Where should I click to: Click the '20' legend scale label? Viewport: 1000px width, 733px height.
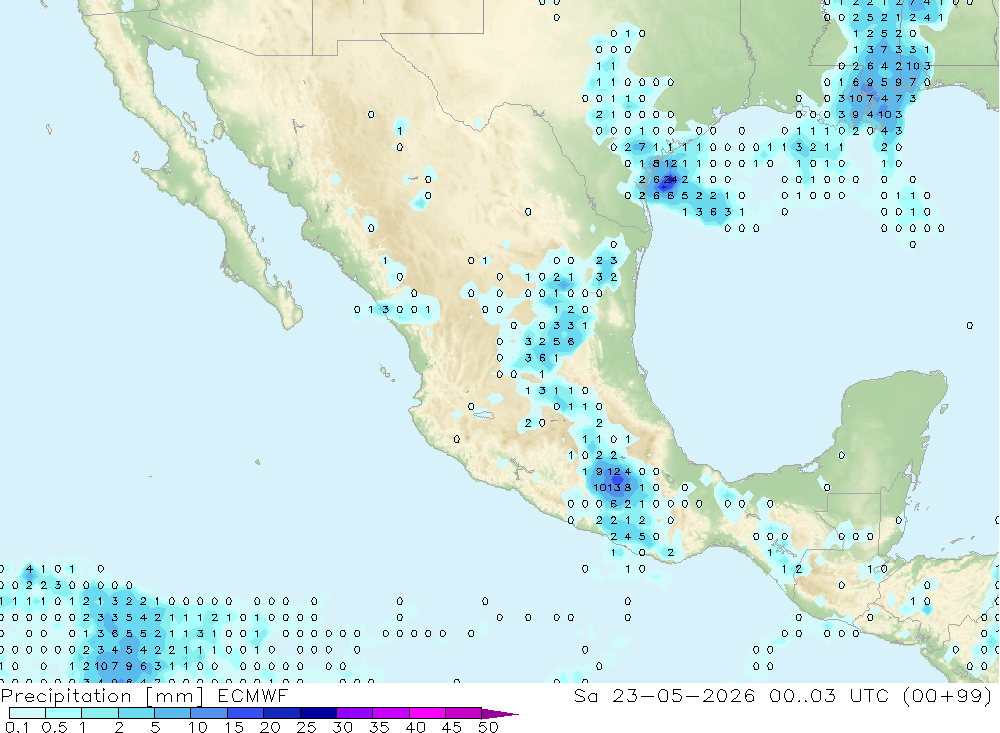[270, 727]
